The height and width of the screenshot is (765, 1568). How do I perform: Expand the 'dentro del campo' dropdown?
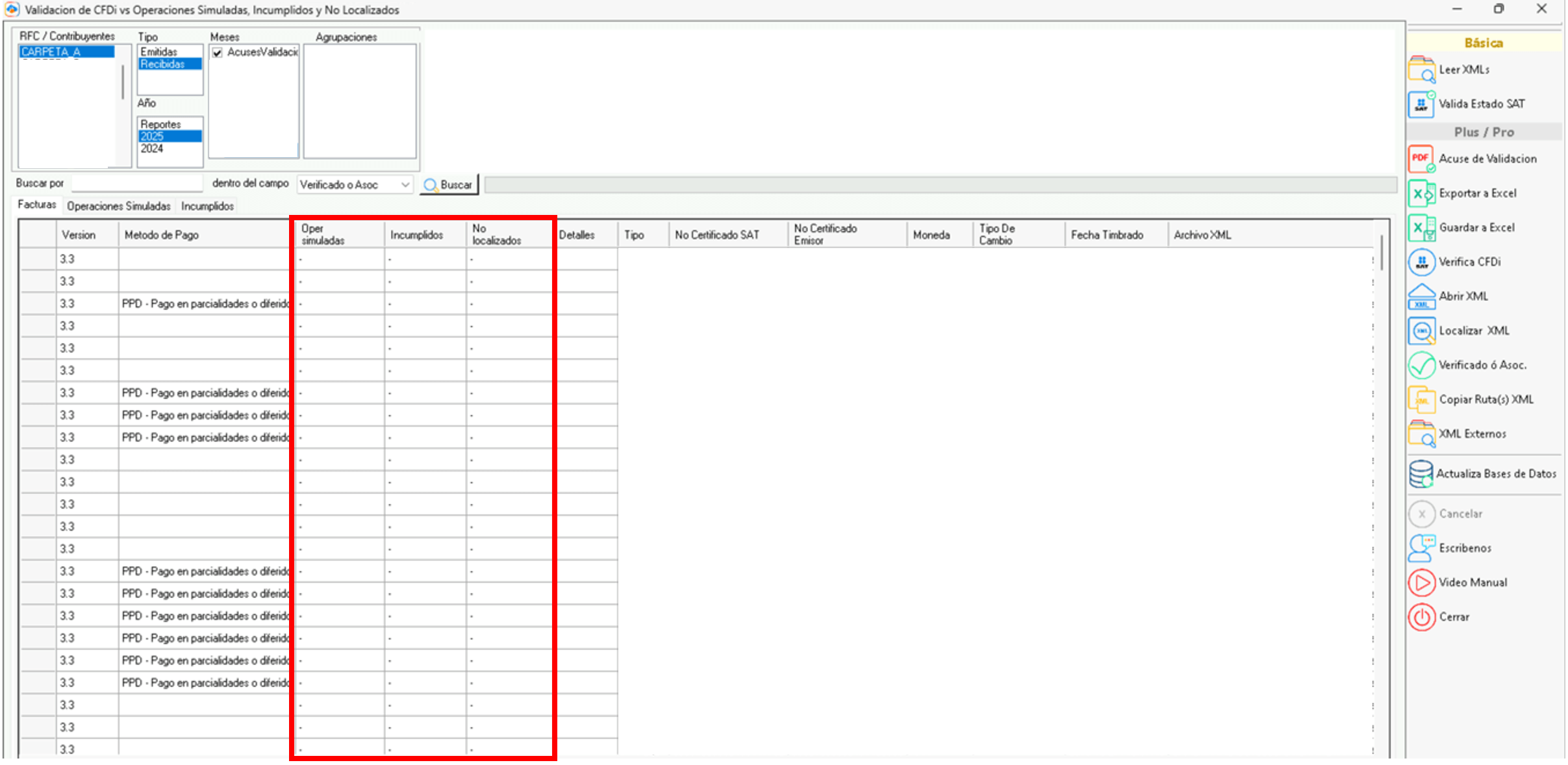pyautogui.click(x=405, y=185)
